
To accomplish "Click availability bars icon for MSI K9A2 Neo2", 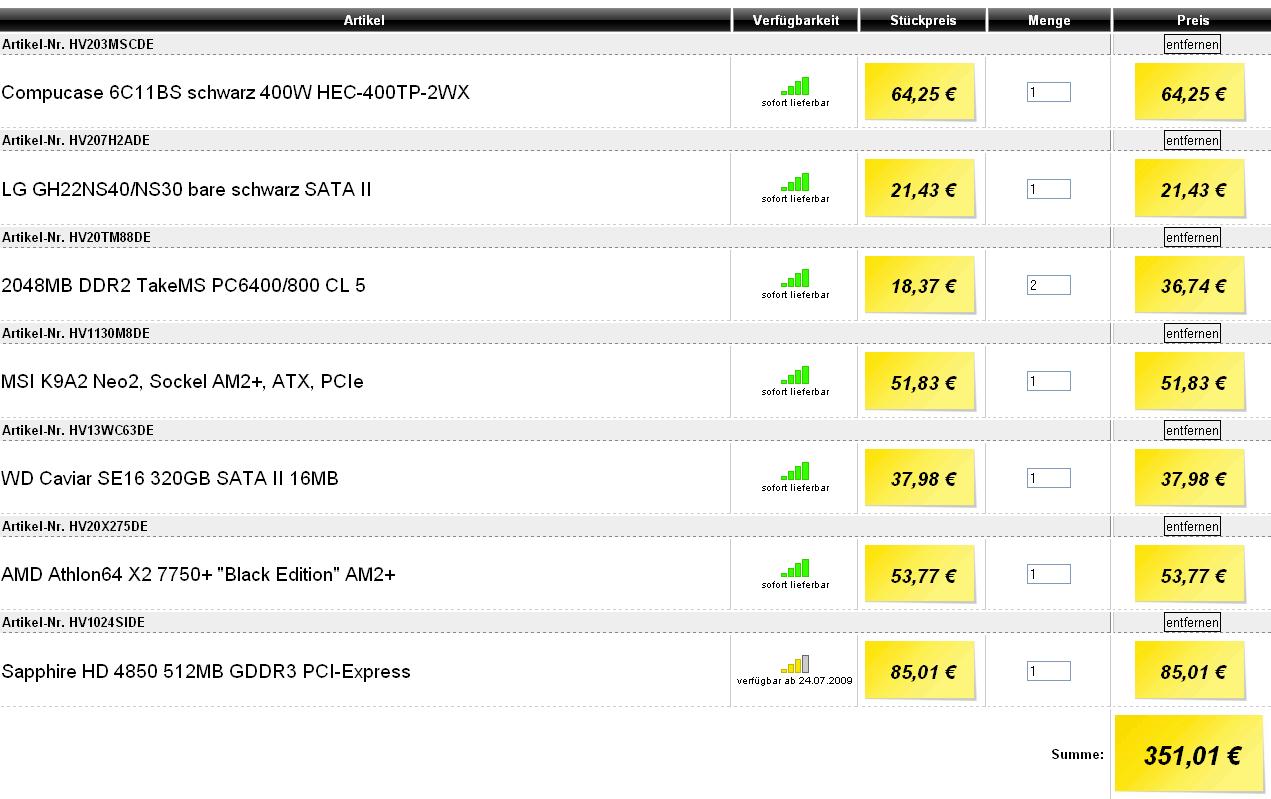I will coord(795,376).
